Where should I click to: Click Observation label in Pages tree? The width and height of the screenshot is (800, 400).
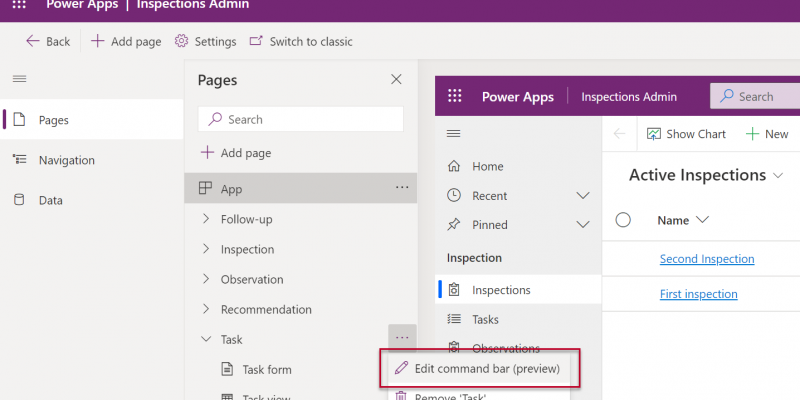[x=252, y=280]
